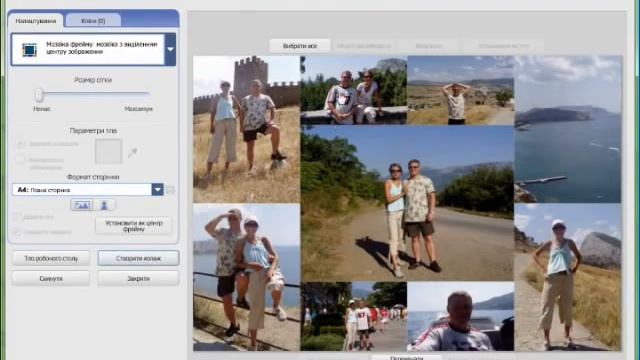Pick a color with the eyedropper icon
This screenshot has height=360, width=640.
click(x=132, y=153)
